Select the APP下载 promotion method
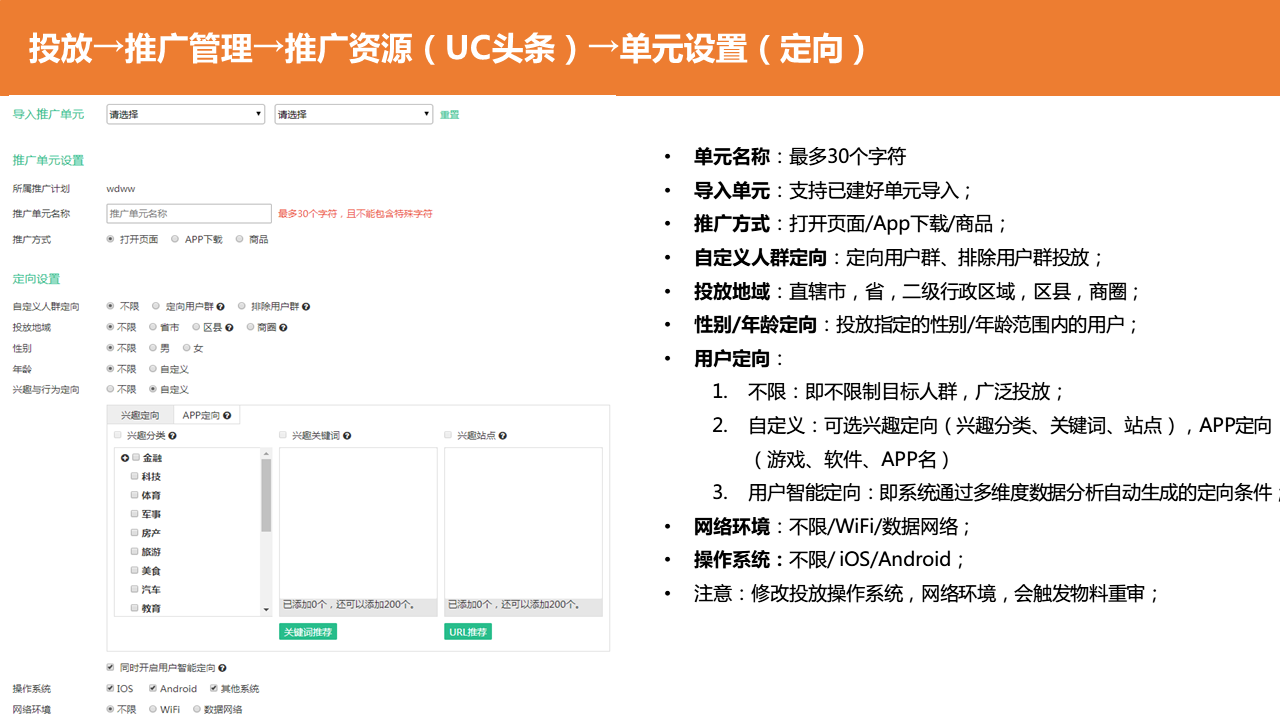 coord(175,239)
